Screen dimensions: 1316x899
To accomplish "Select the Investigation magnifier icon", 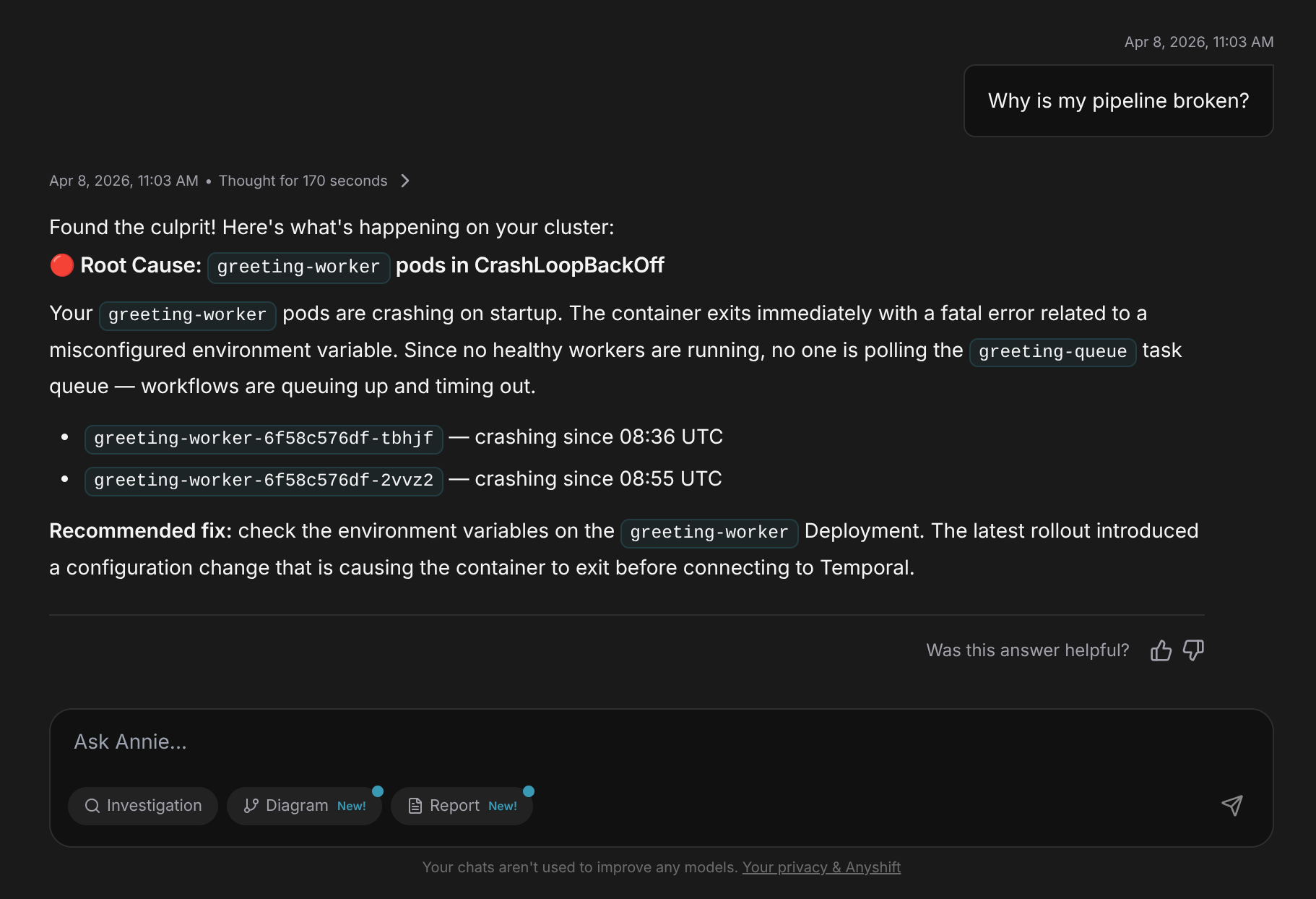I will point(92,805).
